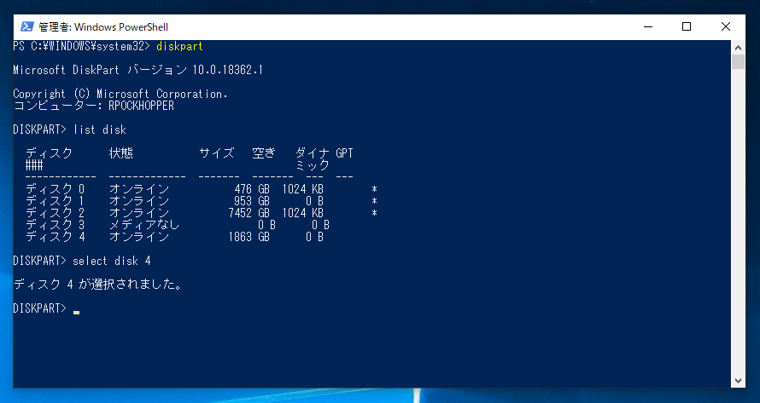This screenshot has height=403, width=760.
Task: Click the 'ディスク 1' row label
Action: pyautogui.click(x=55, y=201)
